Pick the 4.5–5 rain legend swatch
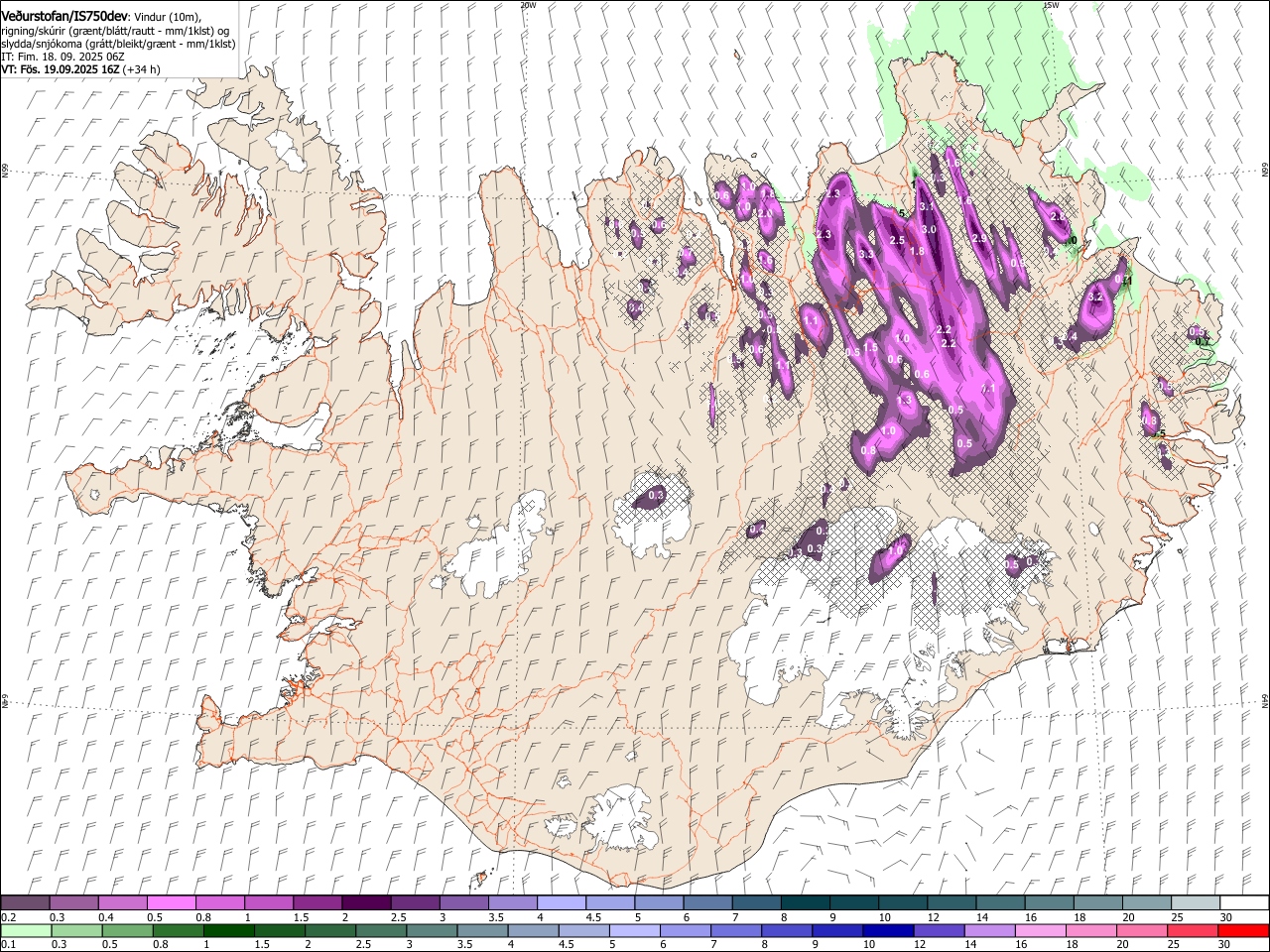1270x952 pixels. (x=582, y=931)
